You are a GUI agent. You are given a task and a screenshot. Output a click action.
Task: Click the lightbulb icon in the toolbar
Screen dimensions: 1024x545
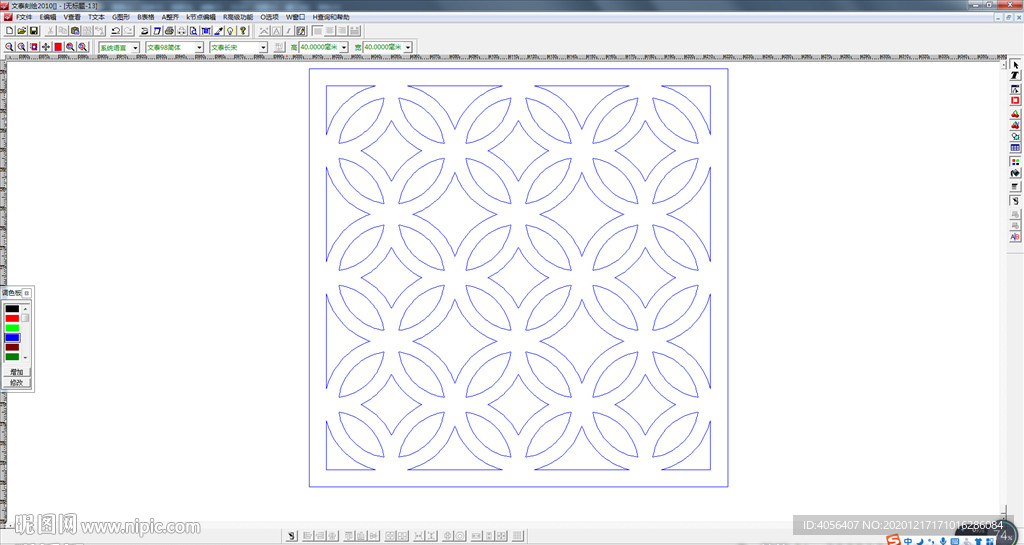tap(230, 31)
